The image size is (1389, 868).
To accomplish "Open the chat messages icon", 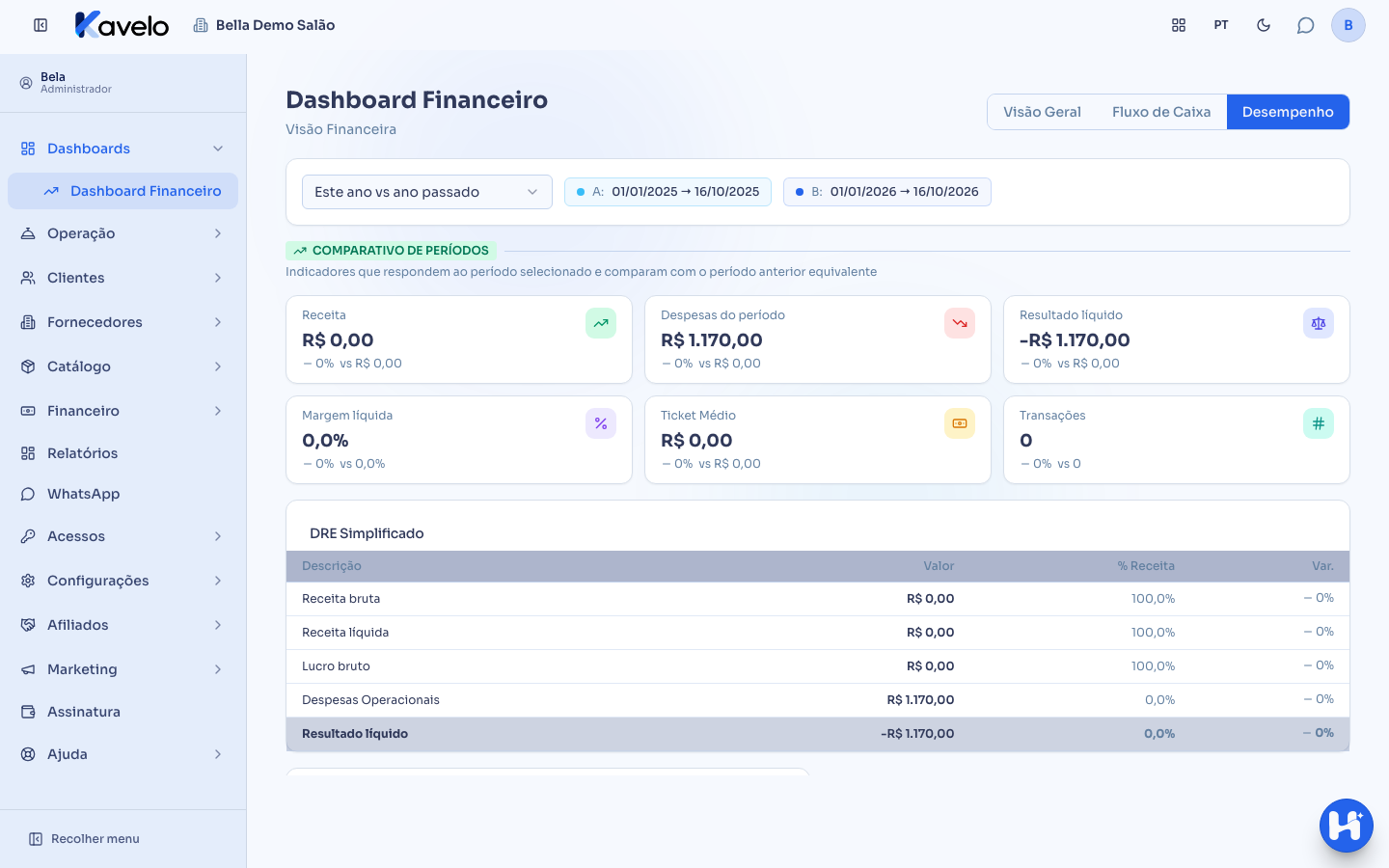I will pos(1306,25).
